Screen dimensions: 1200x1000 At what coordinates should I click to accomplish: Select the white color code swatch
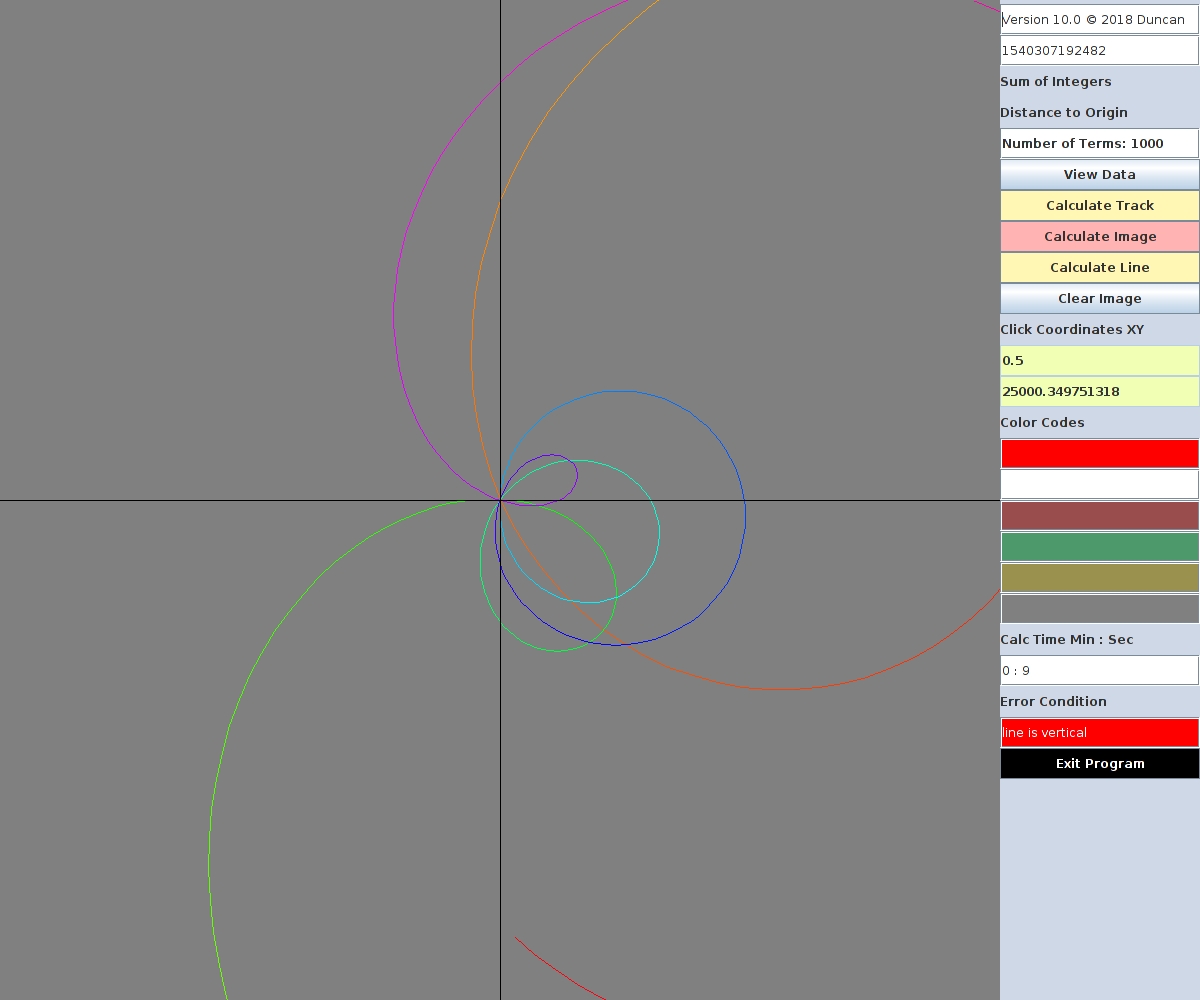click(x=1099, y=484)
